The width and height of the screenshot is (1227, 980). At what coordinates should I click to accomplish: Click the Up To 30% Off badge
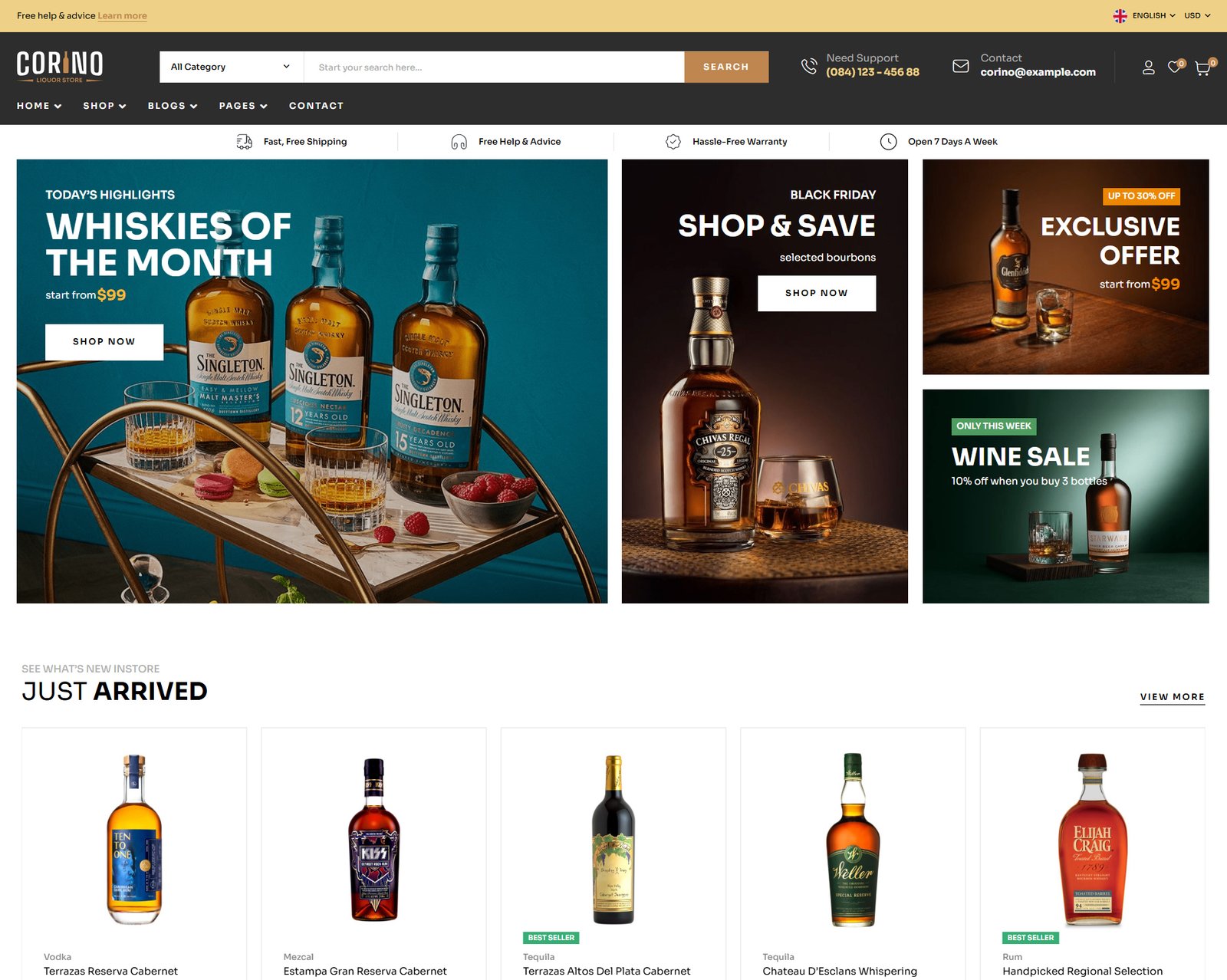1141,196
